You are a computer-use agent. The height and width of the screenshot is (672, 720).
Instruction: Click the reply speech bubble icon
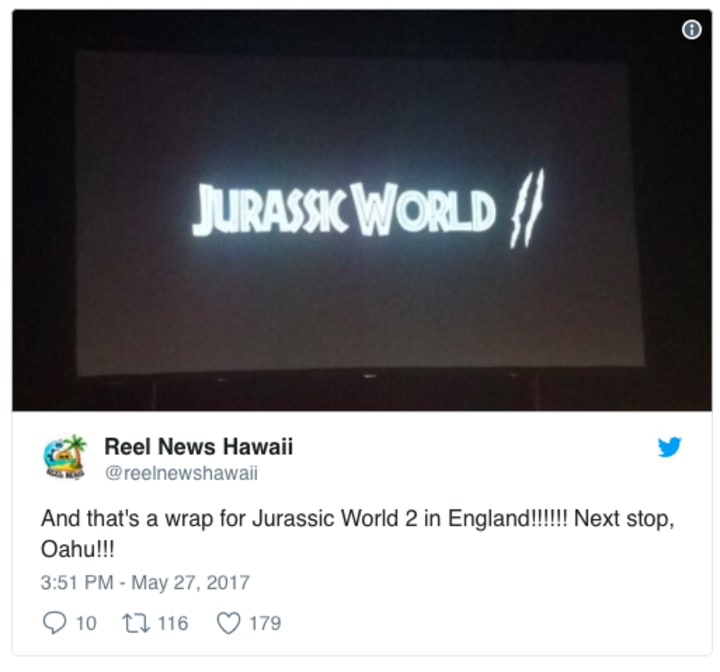click(x=54, y=623)
